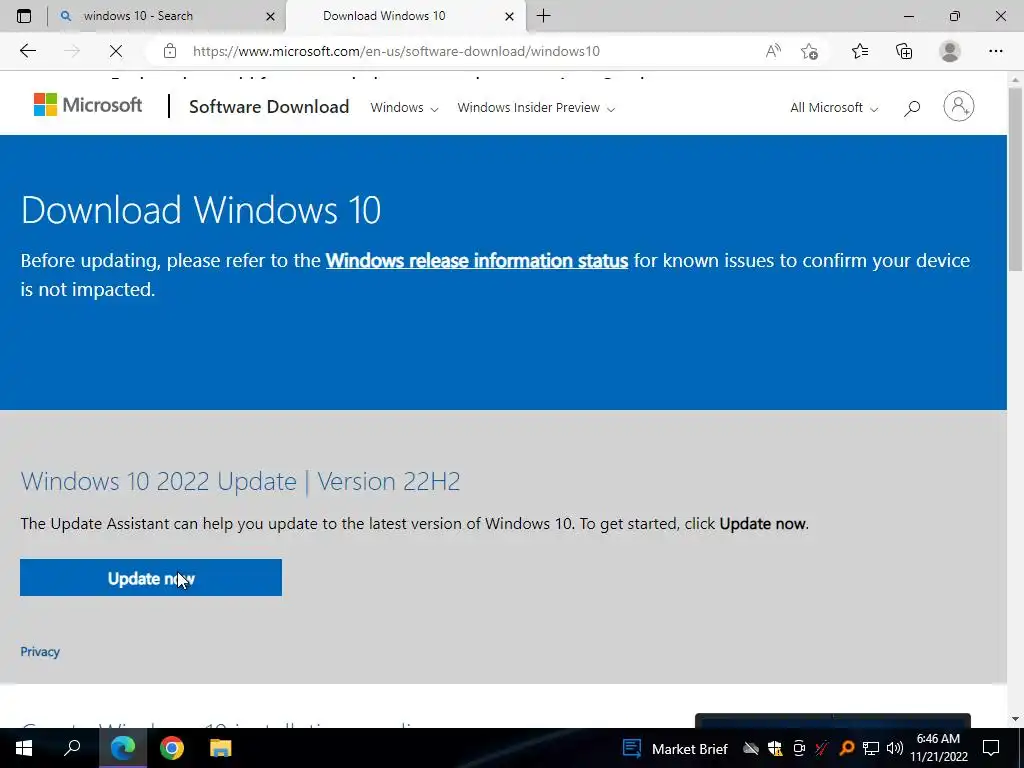Open Collections panel

point(904,51)
